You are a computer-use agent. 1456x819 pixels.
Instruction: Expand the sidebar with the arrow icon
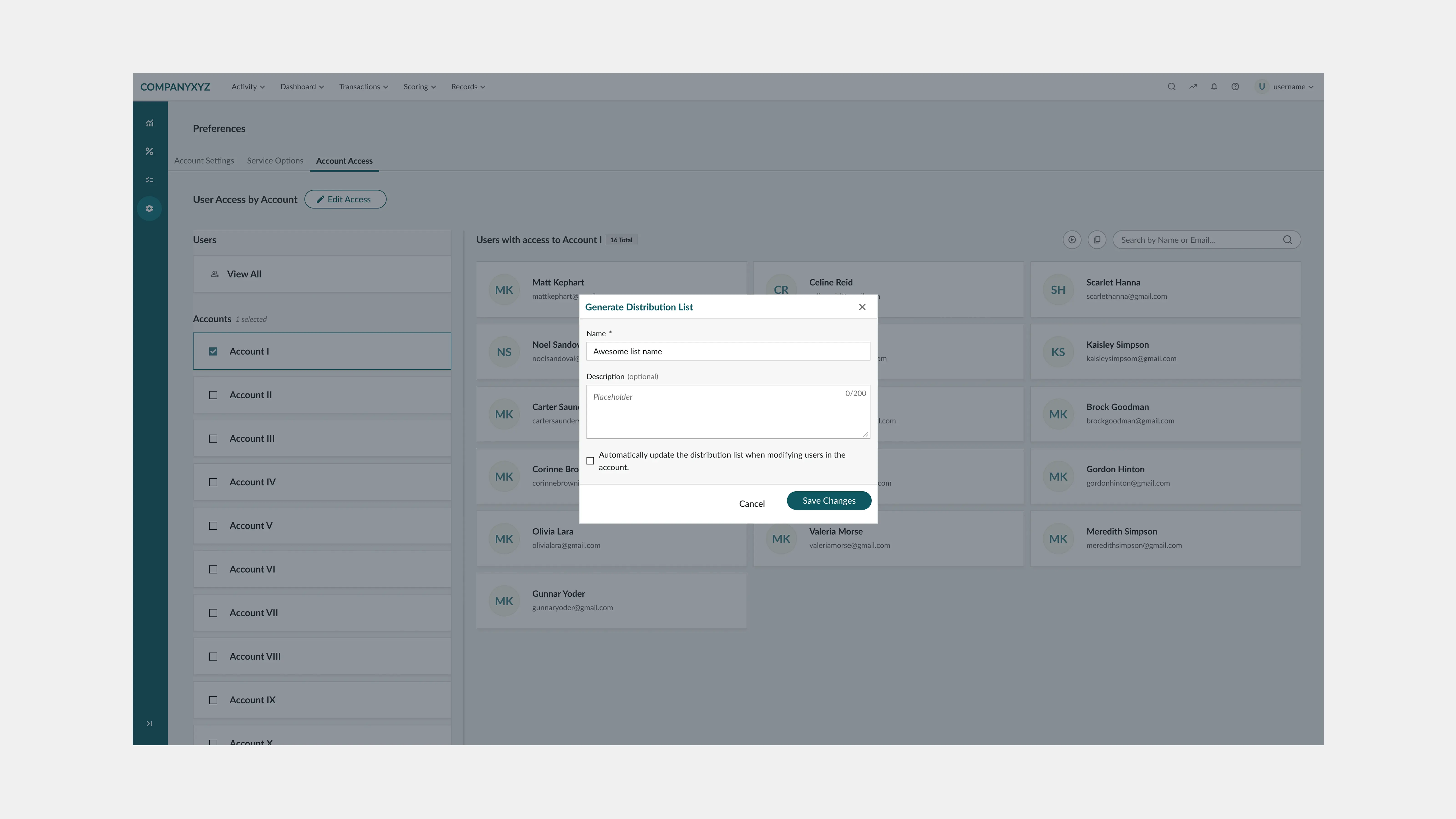[x=149, y=723]
